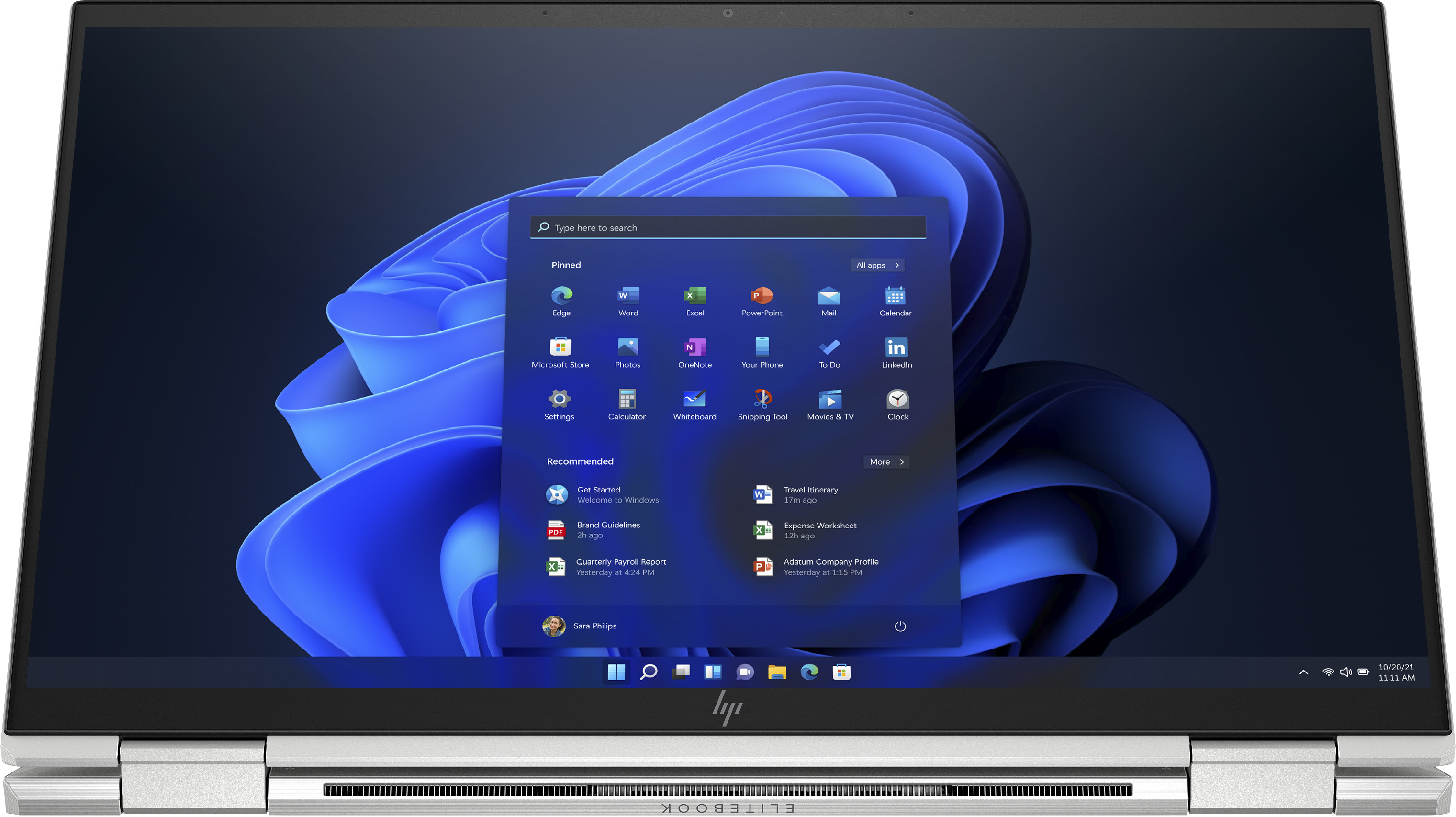Launch Microsoft Store from pinned apps
Viewport: 1456px width, 817px height.
point(560,353)
